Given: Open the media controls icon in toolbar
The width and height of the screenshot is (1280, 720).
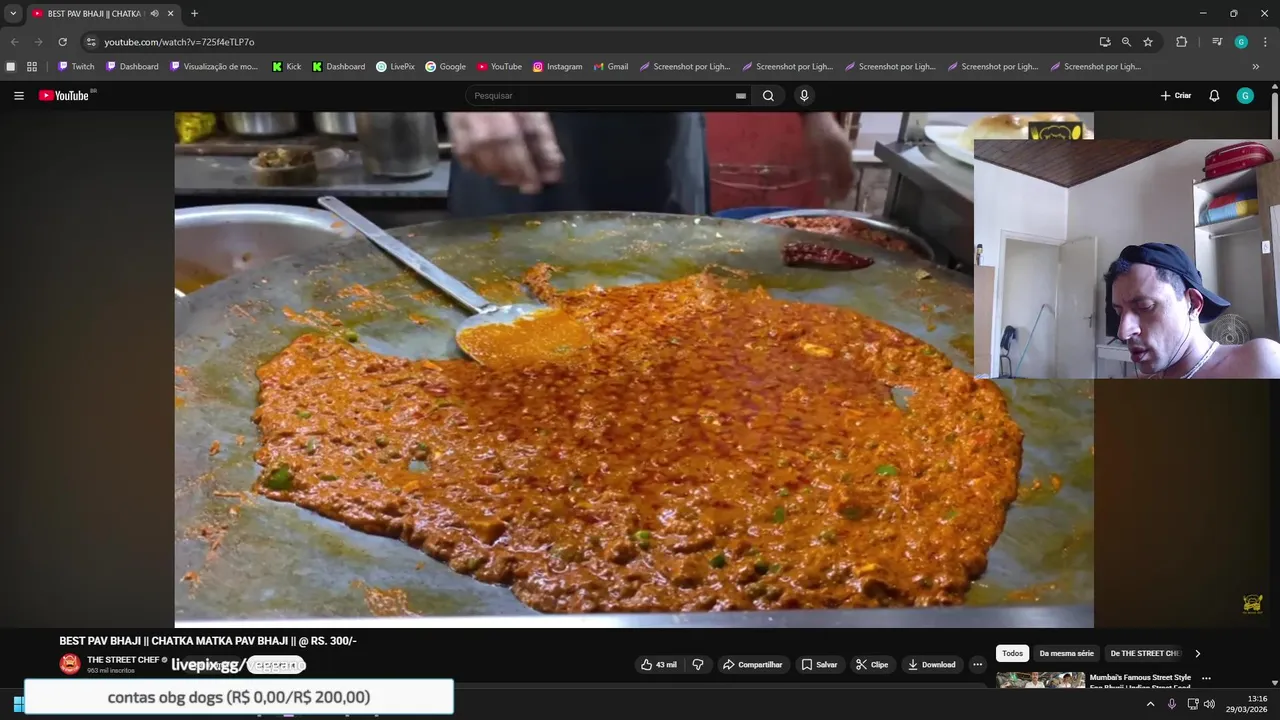Looking at the screenshot, I should coord(1217,42).
